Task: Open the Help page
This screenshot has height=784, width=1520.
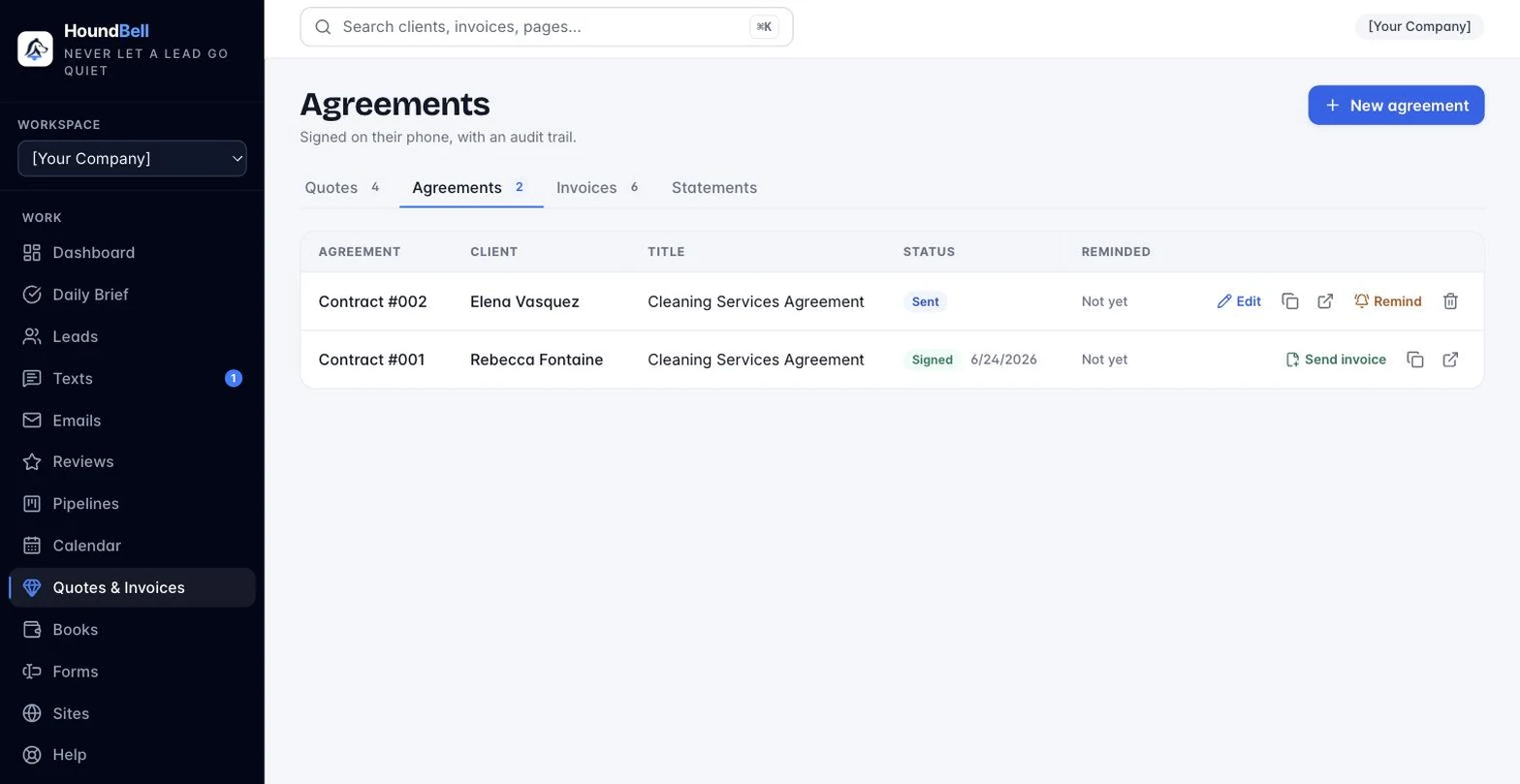Action: click(x=133, y=755)
